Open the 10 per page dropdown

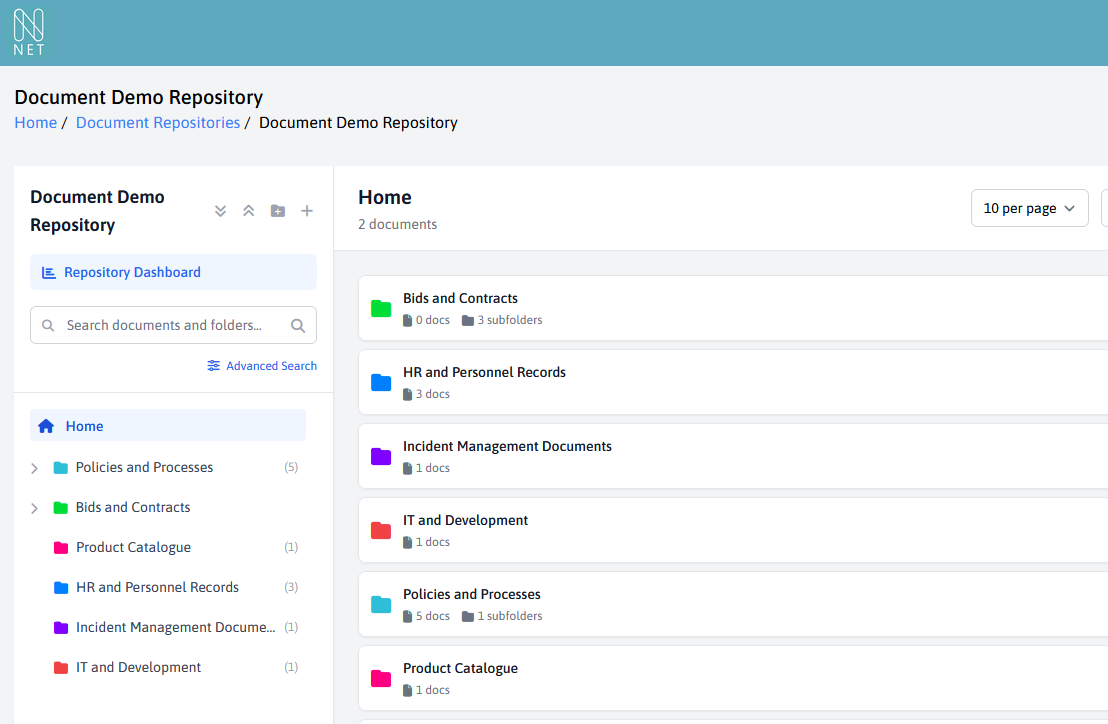coord(1029,208)
